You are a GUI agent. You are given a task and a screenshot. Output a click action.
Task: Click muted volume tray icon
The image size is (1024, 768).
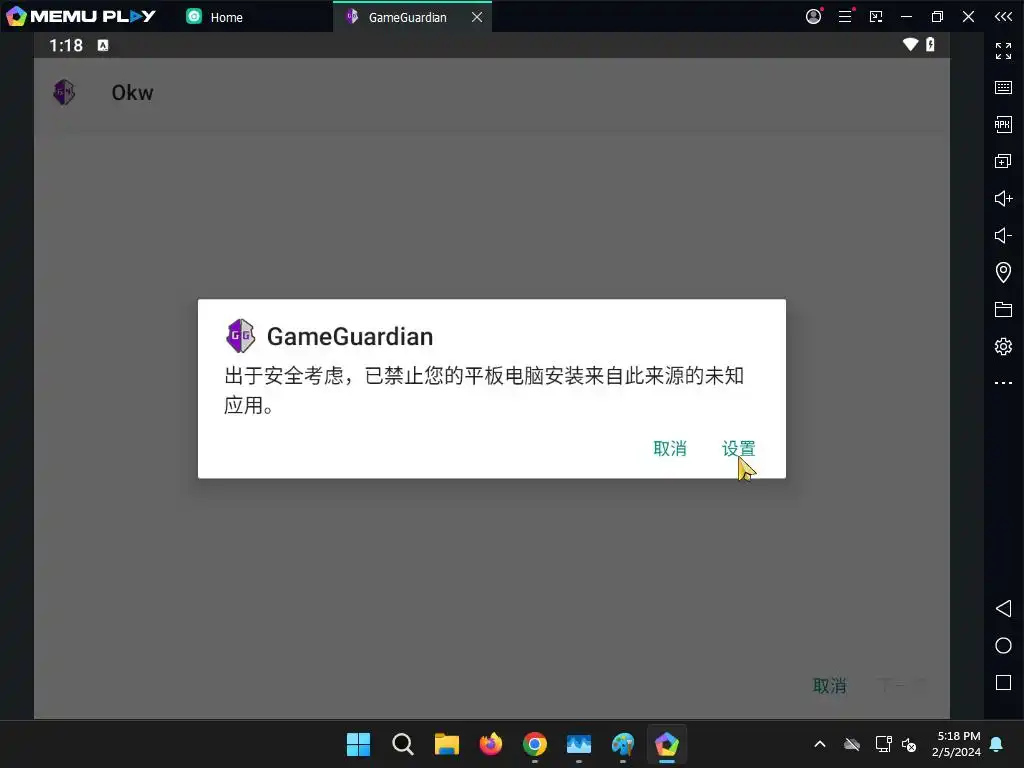click(909, 744)
